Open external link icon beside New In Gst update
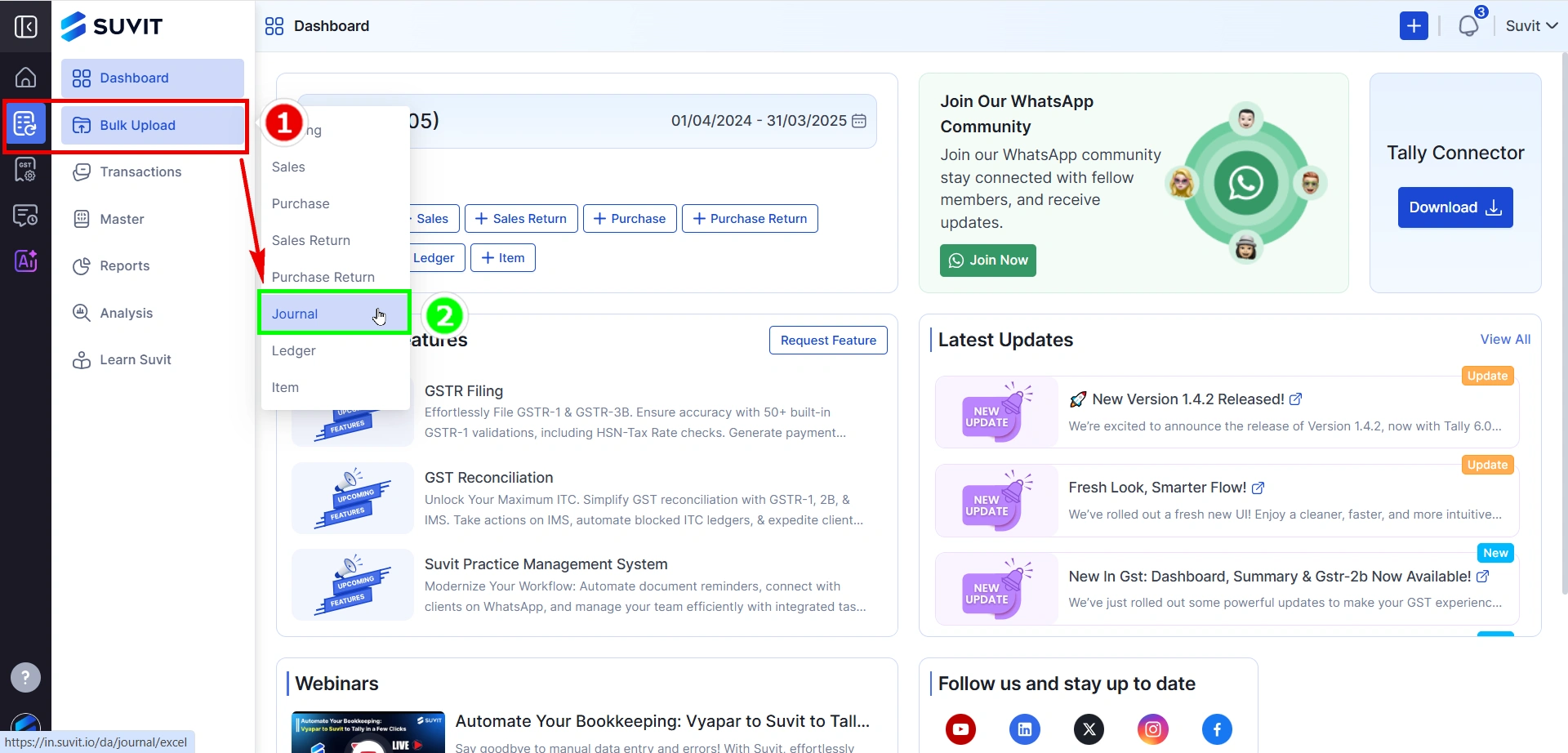The width and height of the screenshot is (1568, 753). (x=1483, y=577)
